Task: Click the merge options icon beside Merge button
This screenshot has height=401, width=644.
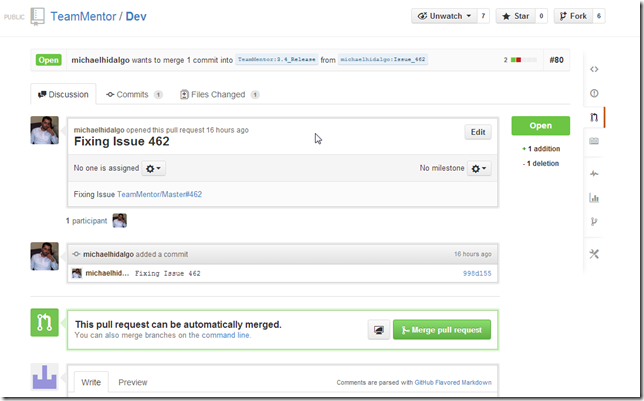Action: click(x=379, y=329)
